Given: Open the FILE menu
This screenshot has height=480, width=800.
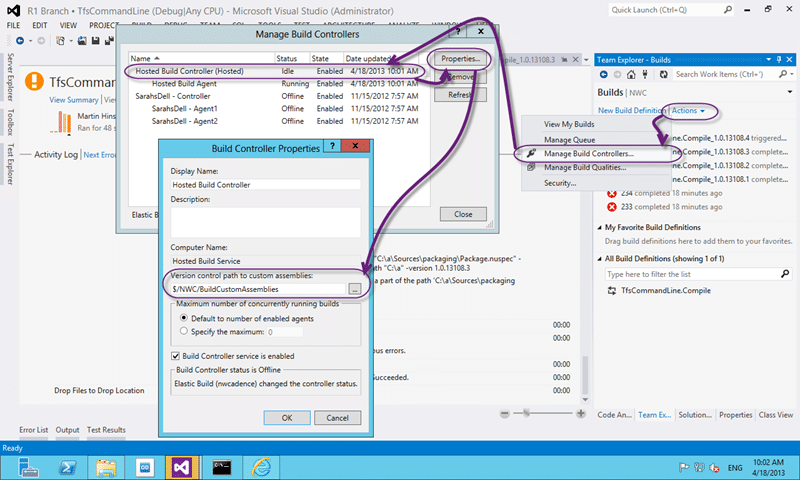Looking at the screenshot, I should pos(13,26).
